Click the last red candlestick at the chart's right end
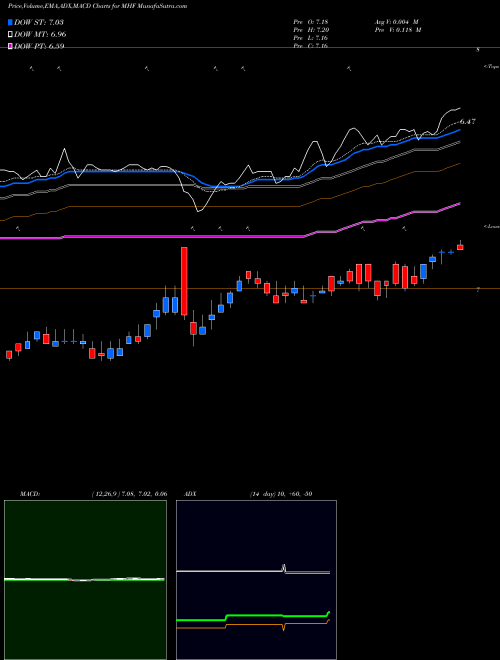 pos(460,247)
